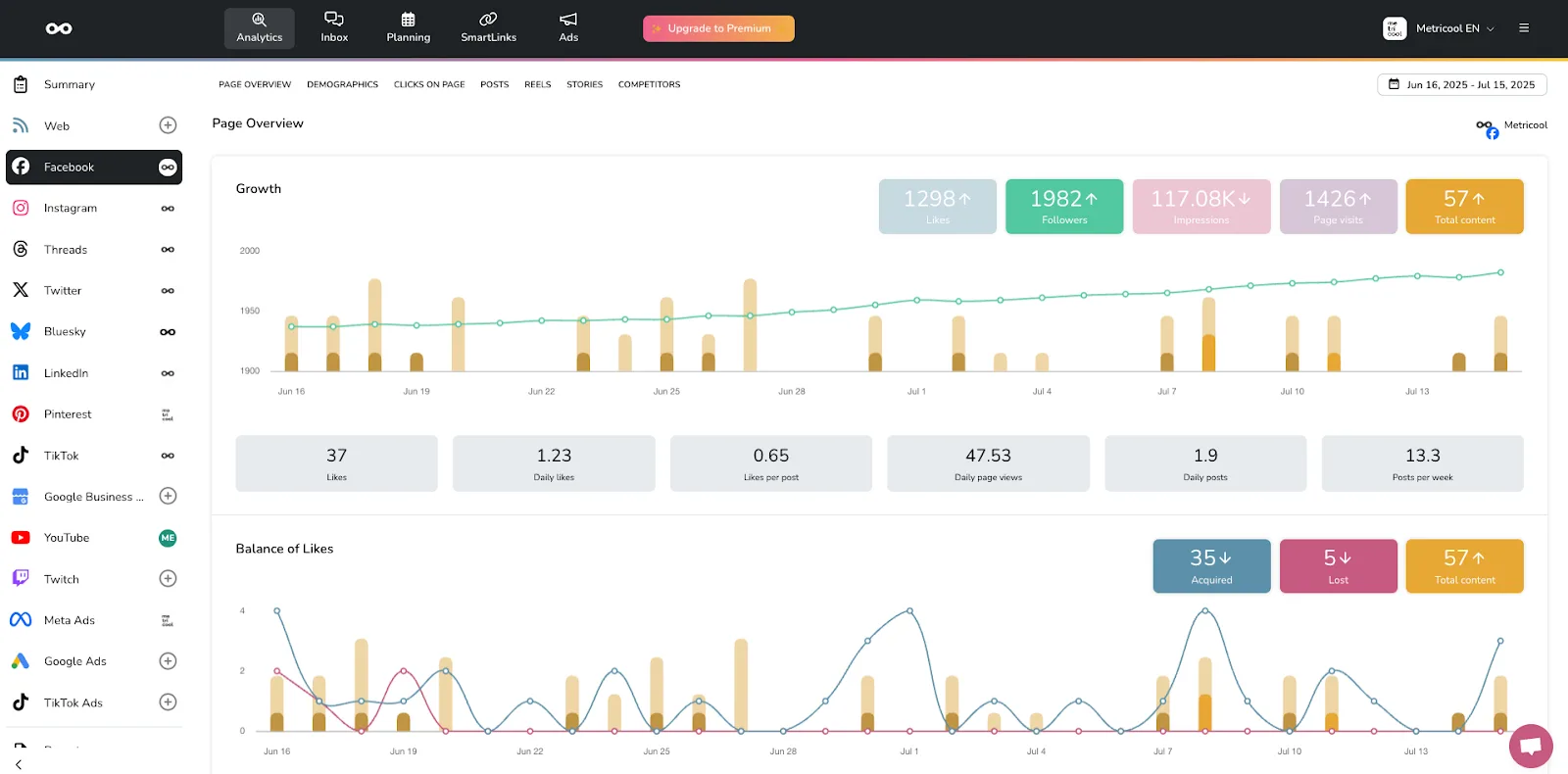Add a Web connection with plus button
The width and height of the screenshot is (1568, 774).
pos(168,125)
